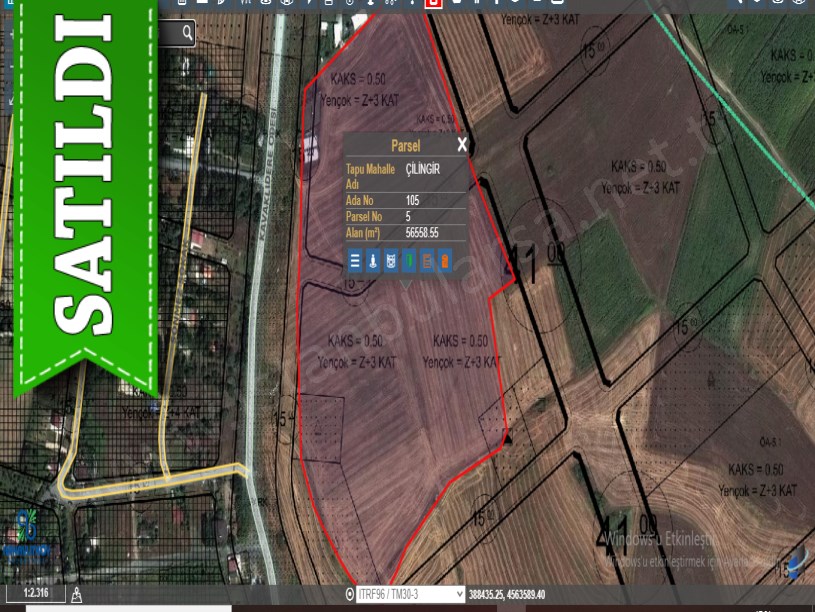This screenshot has height=612, width=815.
Task: Click the grid building icon in Parsel popup
Action: pyautogui.click(x=391, y=262)
